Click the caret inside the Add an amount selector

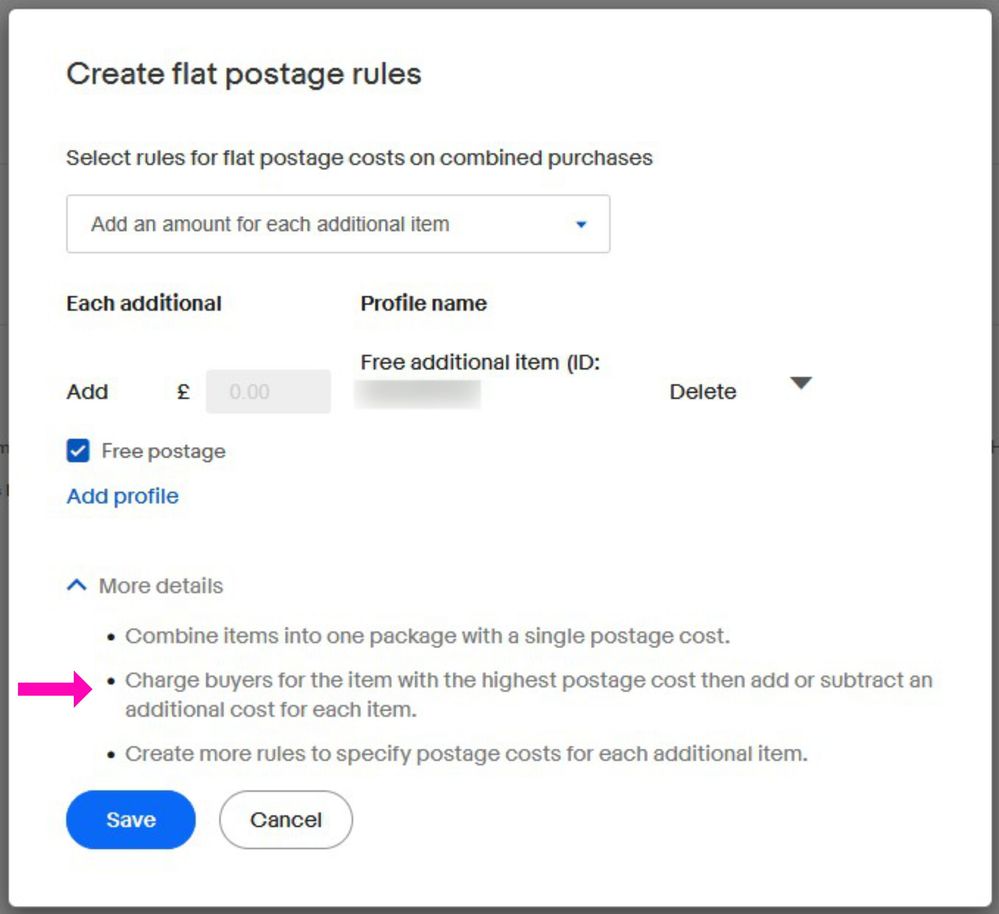580,224
